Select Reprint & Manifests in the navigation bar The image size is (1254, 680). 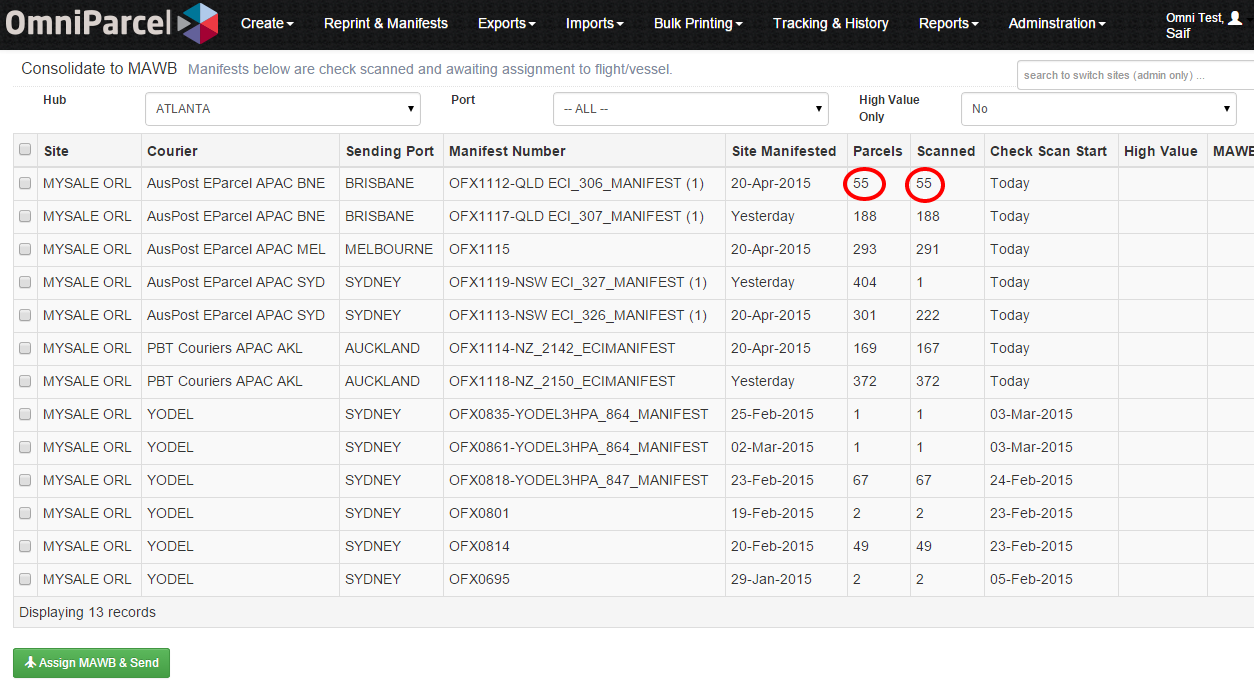(x=386, y=23)
